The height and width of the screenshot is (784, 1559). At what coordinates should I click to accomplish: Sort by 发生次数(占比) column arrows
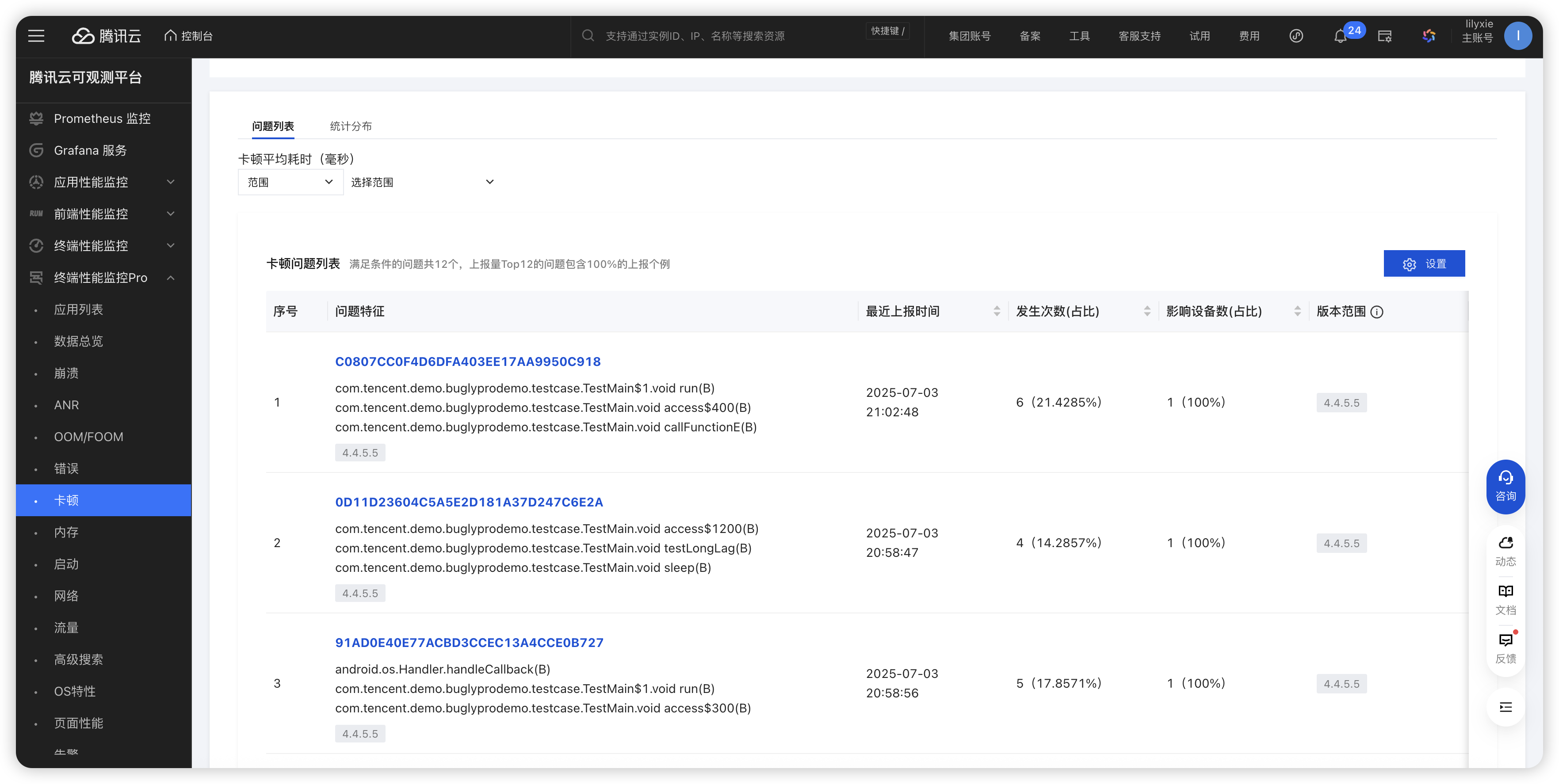coord(1147,312)
